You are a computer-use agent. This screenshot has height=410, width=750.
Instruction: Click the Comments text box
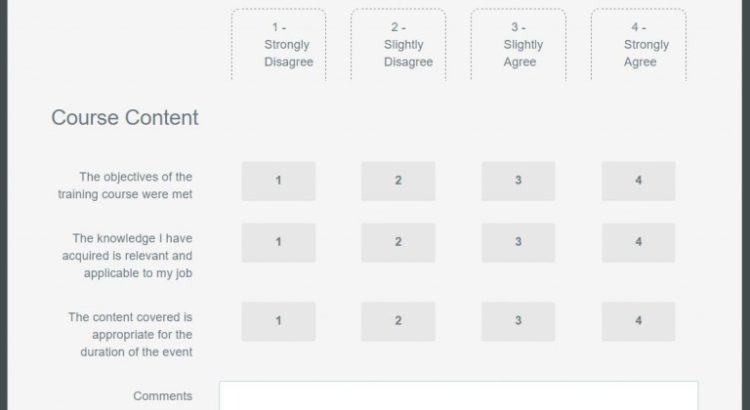tap(458, 396)
